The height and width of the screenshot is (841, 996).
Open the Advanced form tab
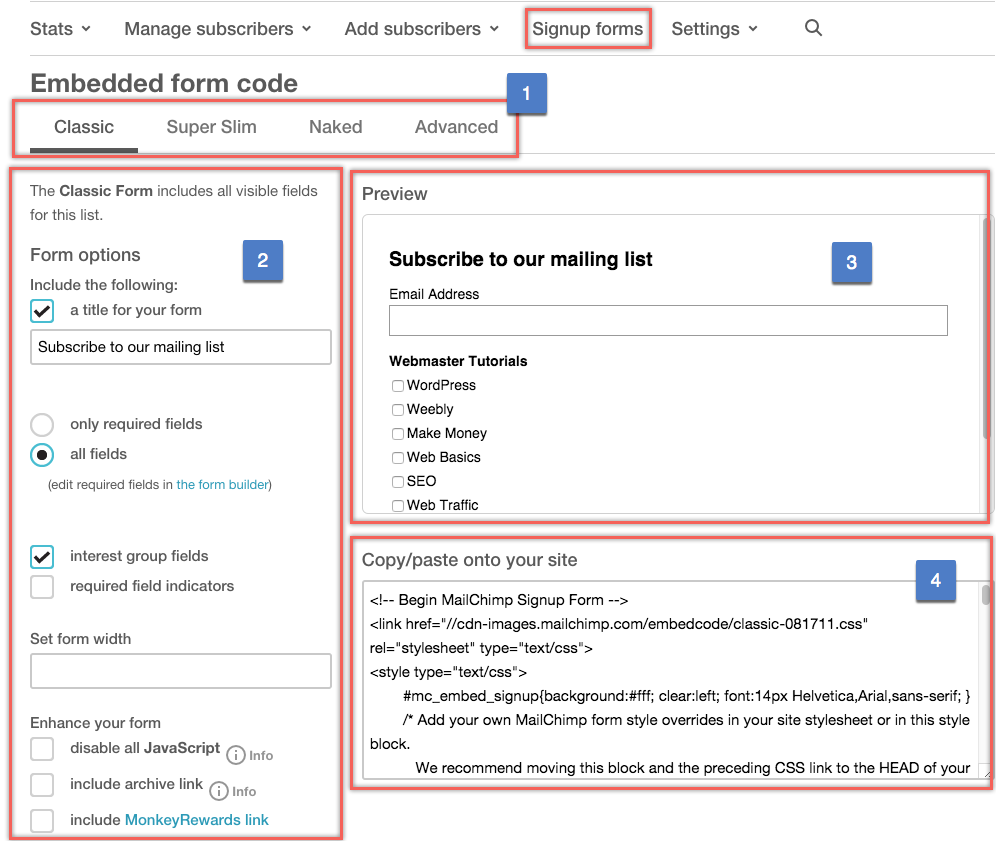click(x=456, y=127)
